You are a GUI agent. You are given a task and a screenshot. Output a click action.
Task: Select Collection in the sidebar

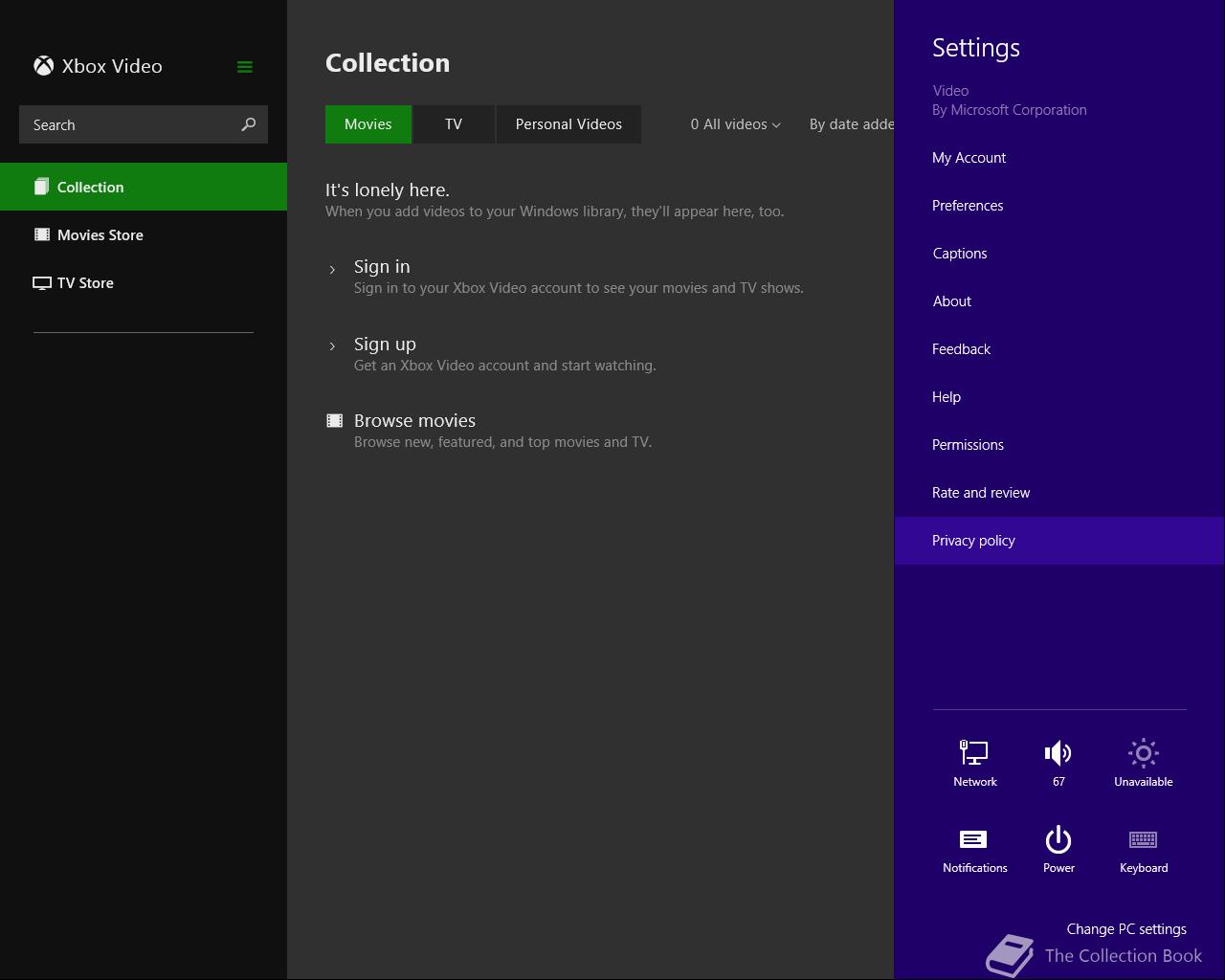coord(144,187)
